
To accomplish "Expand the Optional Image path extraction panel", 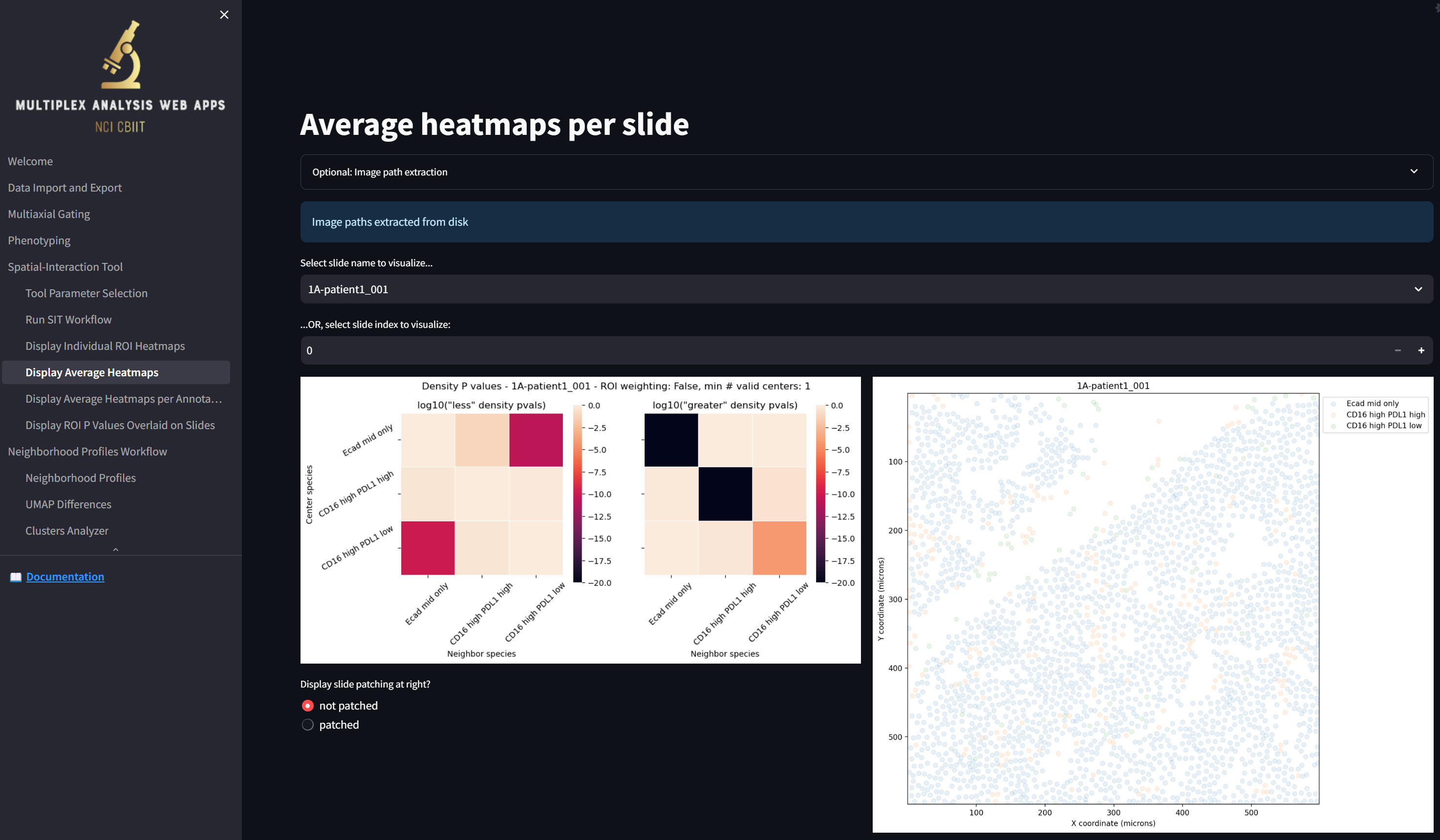I will pos(1415,171).
